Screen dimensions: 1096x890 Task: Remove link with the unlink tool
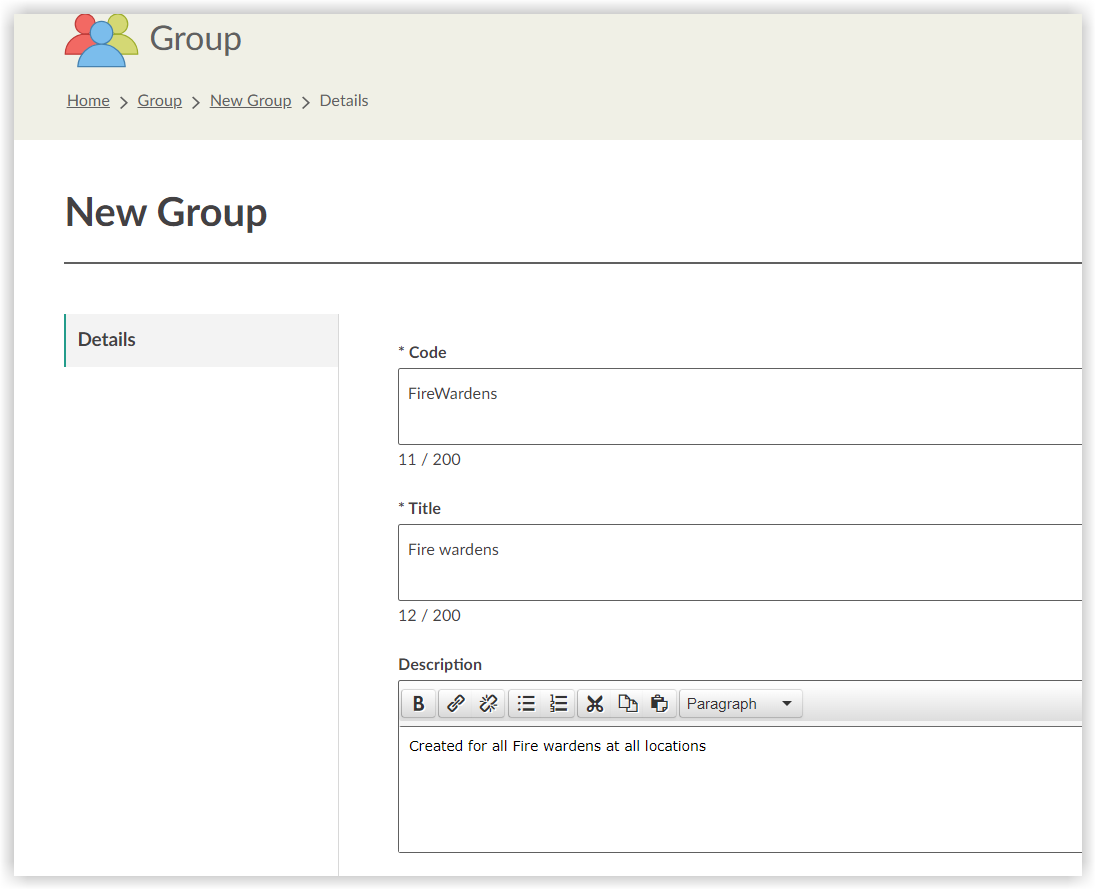tap(487, 703)
